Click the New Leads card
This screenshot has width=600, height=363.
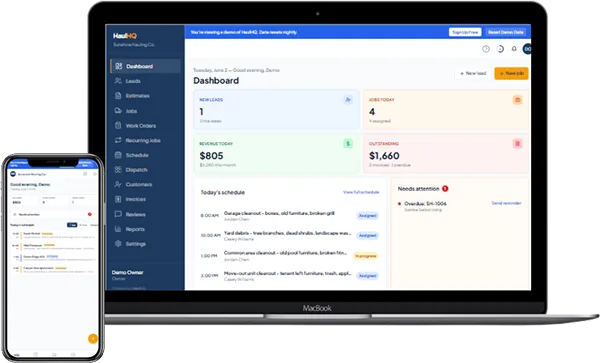click(276, 110)
